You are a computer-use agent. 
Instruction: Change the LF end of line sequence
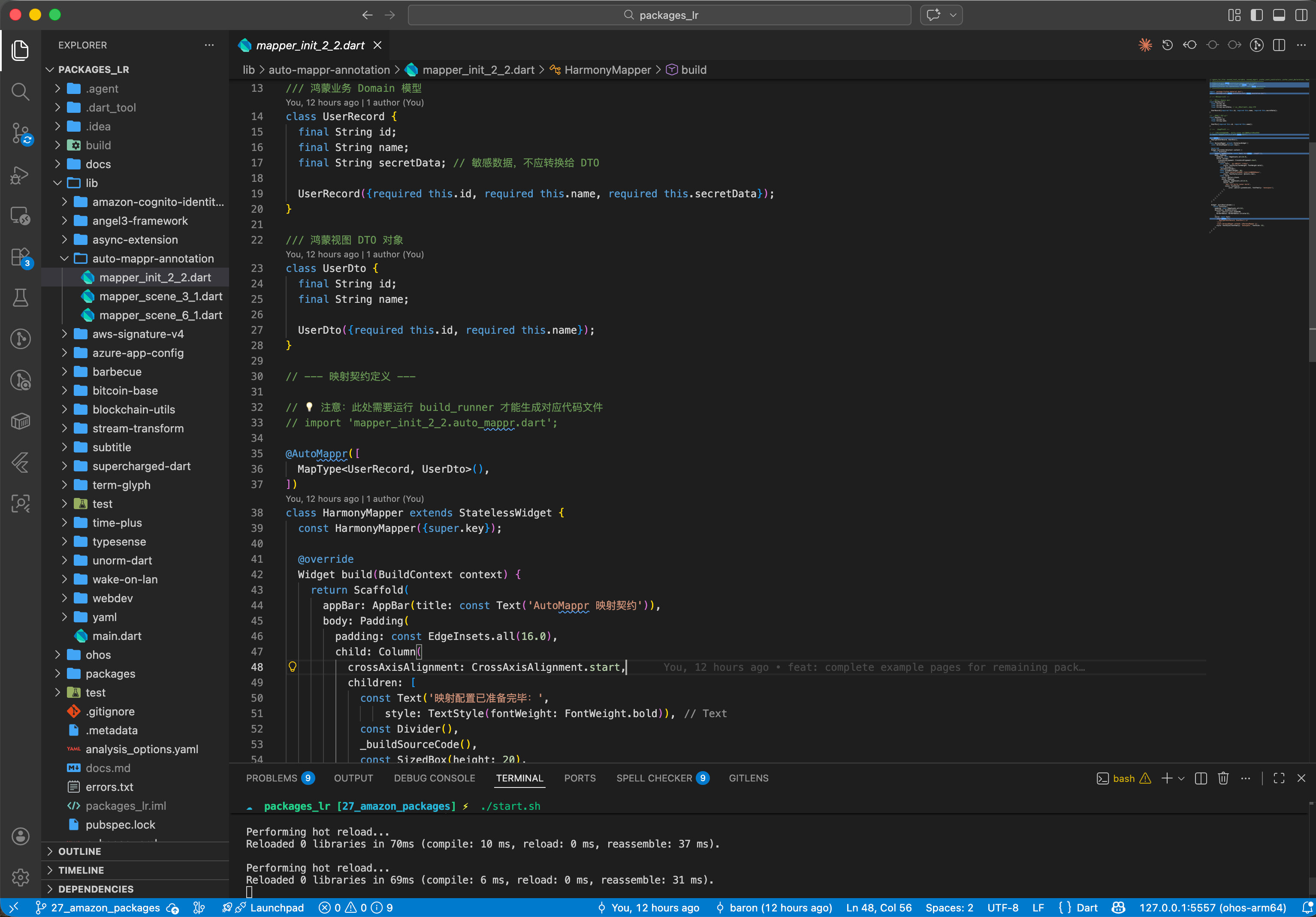coord(1038,907)
